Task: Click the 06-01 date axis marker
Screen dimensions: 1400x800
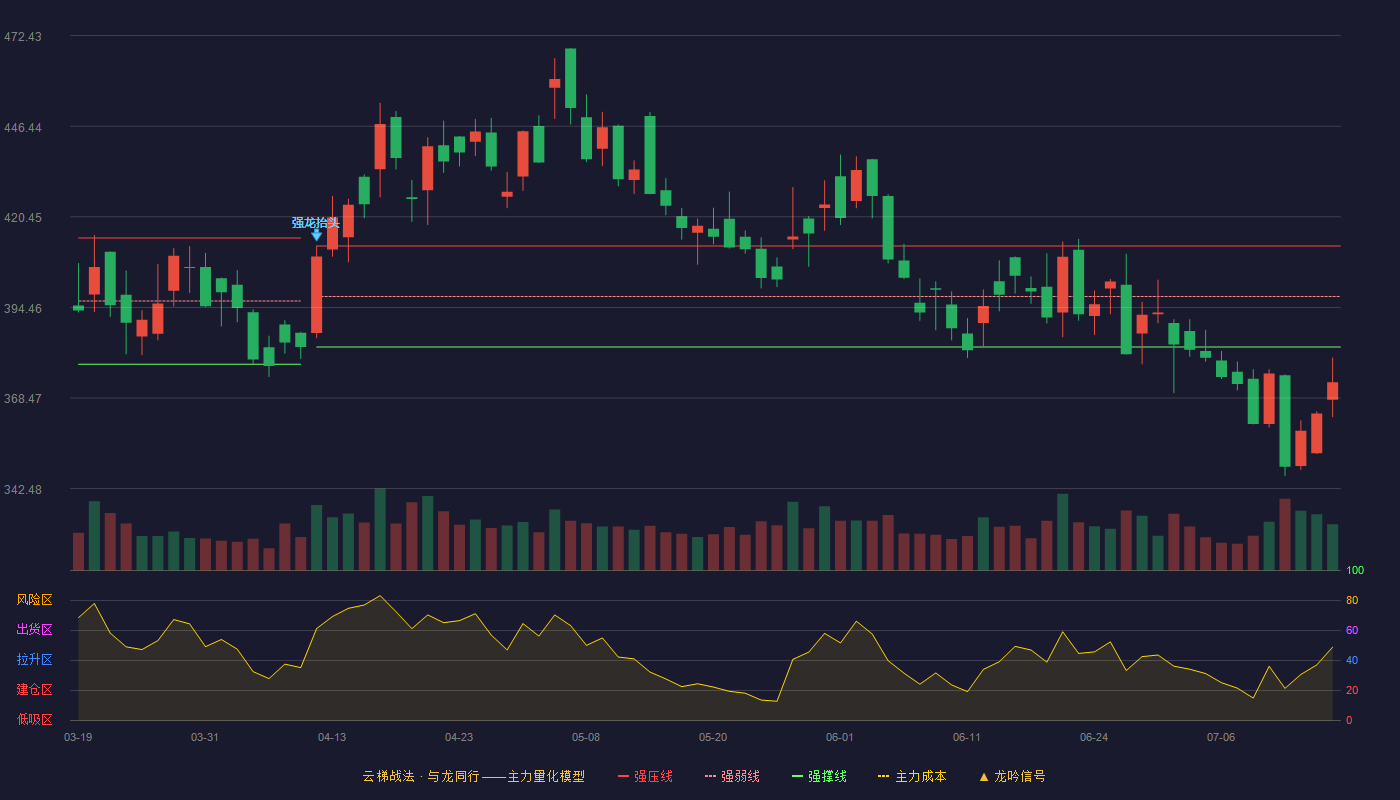Action: (840, 738)
